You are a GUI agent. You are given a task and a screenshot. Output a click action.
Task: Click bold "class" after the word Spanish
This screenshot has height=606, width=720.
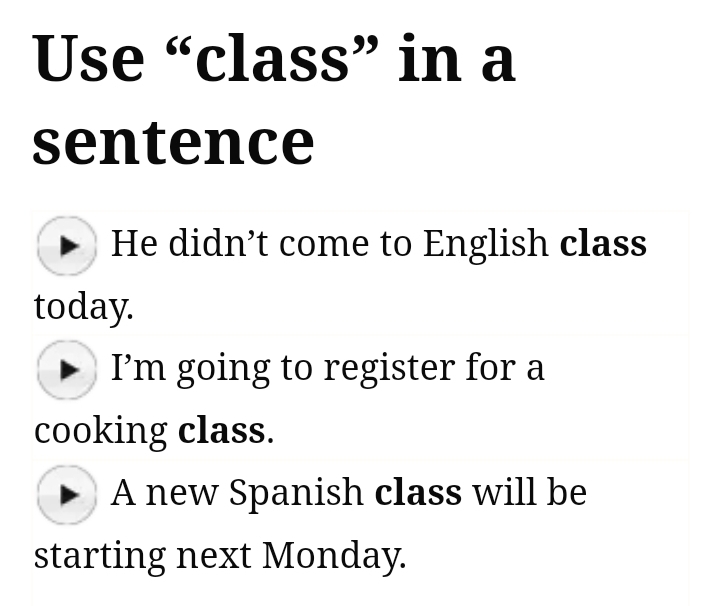pos(418,492)
